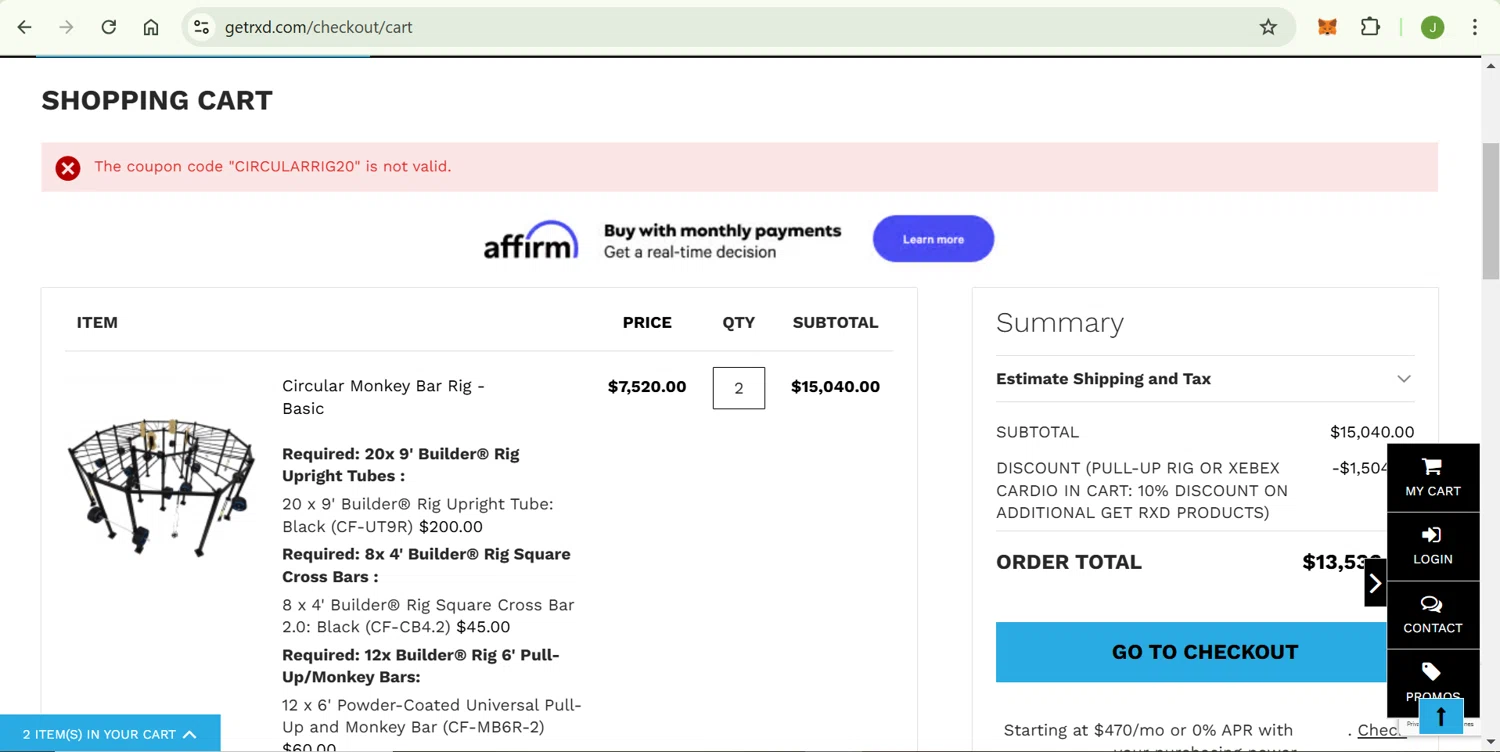The image size is (1500, 752).
Task: Click the Order Total label
Action: [1069, 562]
